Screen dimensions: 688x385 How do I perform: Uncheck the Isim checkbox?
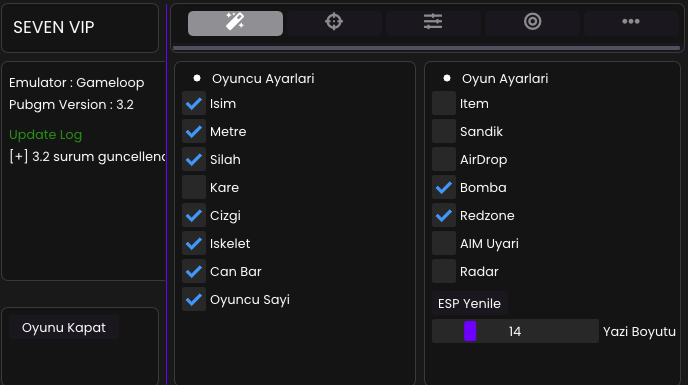(x=194, y=104)
